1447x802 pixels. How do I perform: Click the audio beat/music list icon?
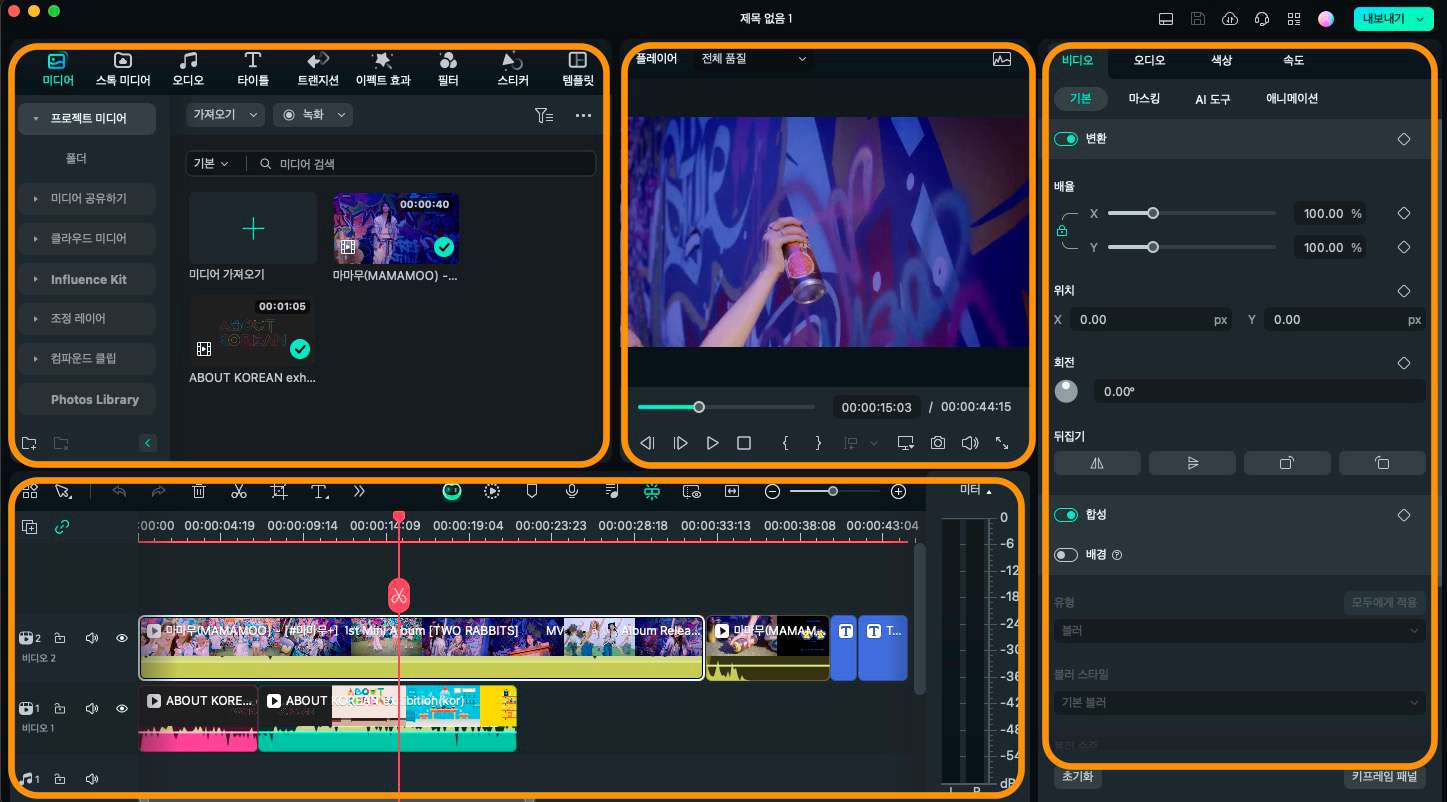(612, 491)
